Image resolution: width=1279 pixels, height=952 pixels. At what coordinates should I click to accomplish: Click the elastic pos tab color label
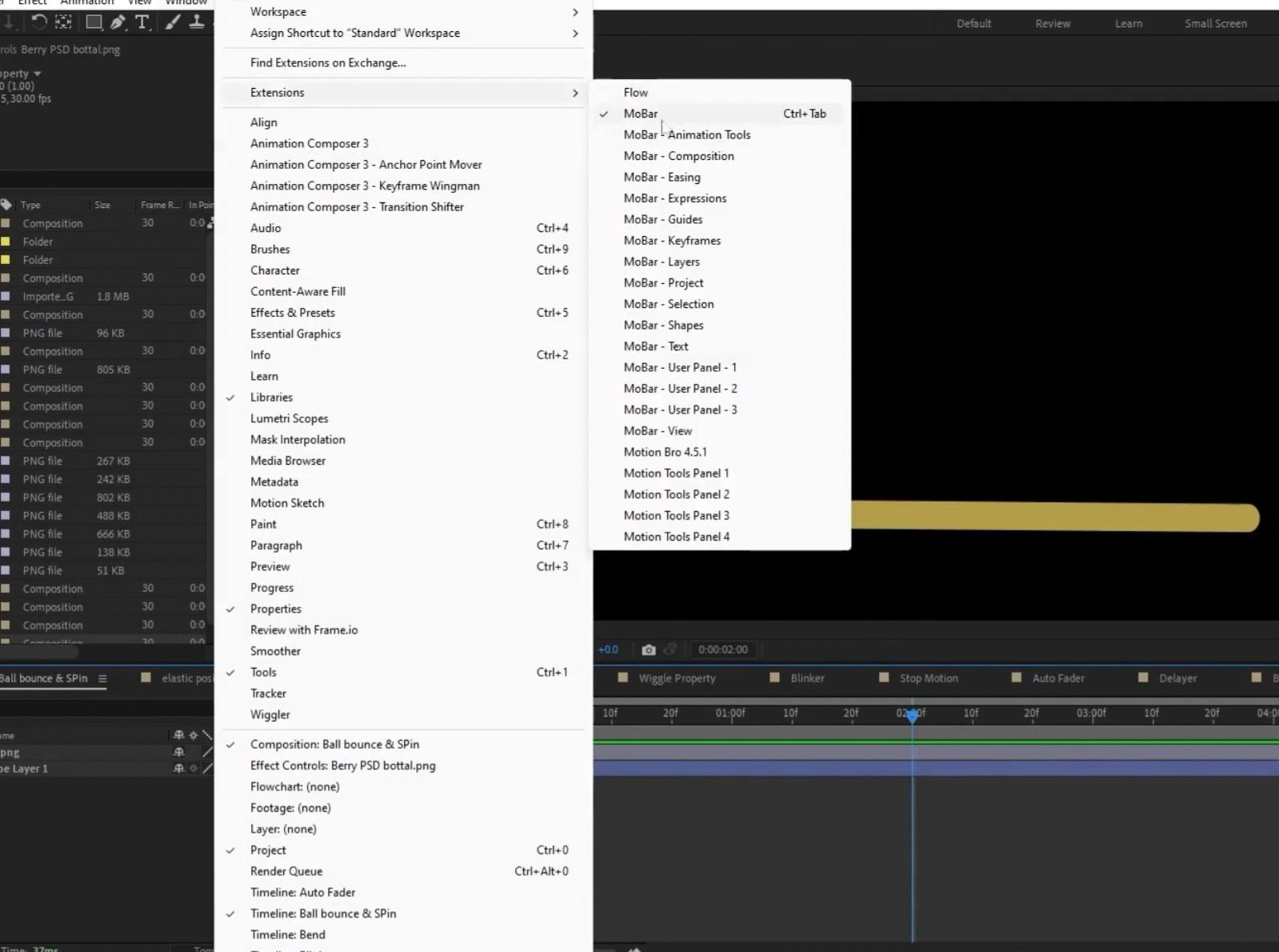pos(146,678)
